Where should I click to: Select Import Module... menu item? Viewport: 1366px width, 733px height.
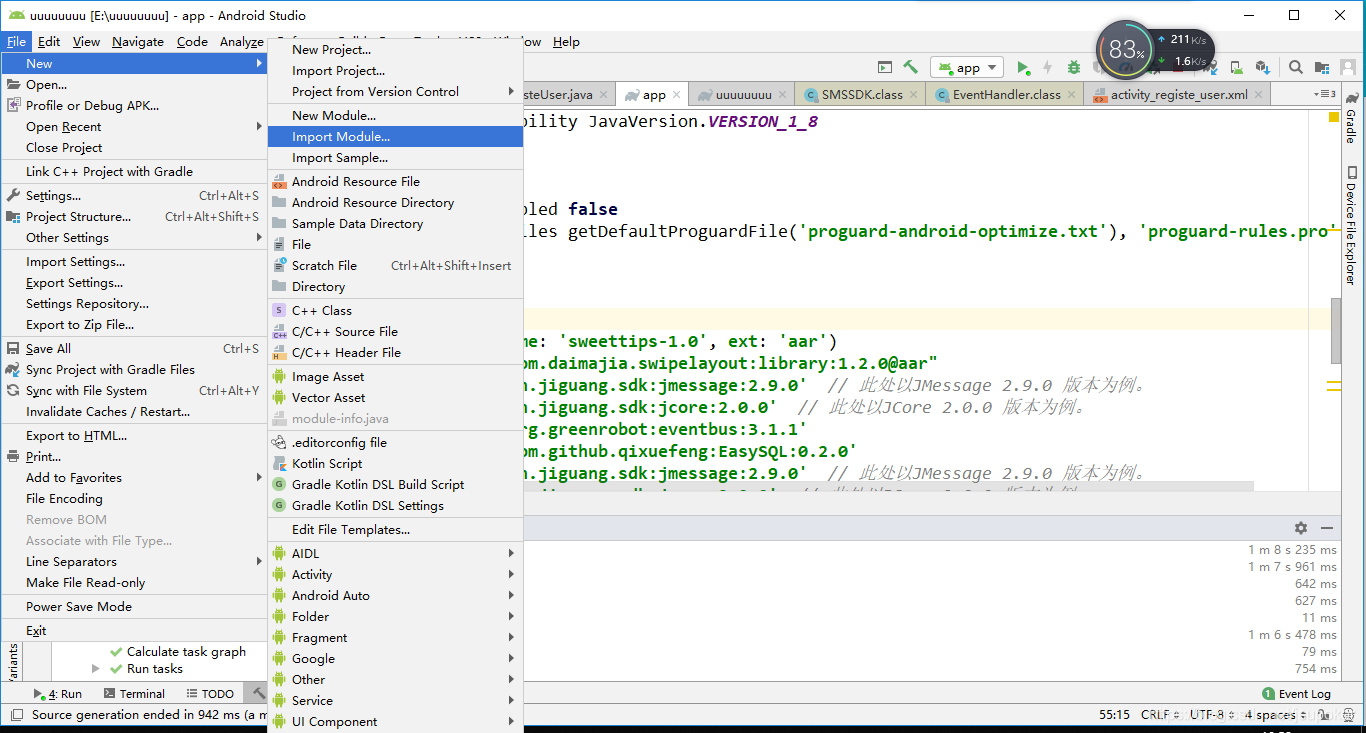(395, 137)
